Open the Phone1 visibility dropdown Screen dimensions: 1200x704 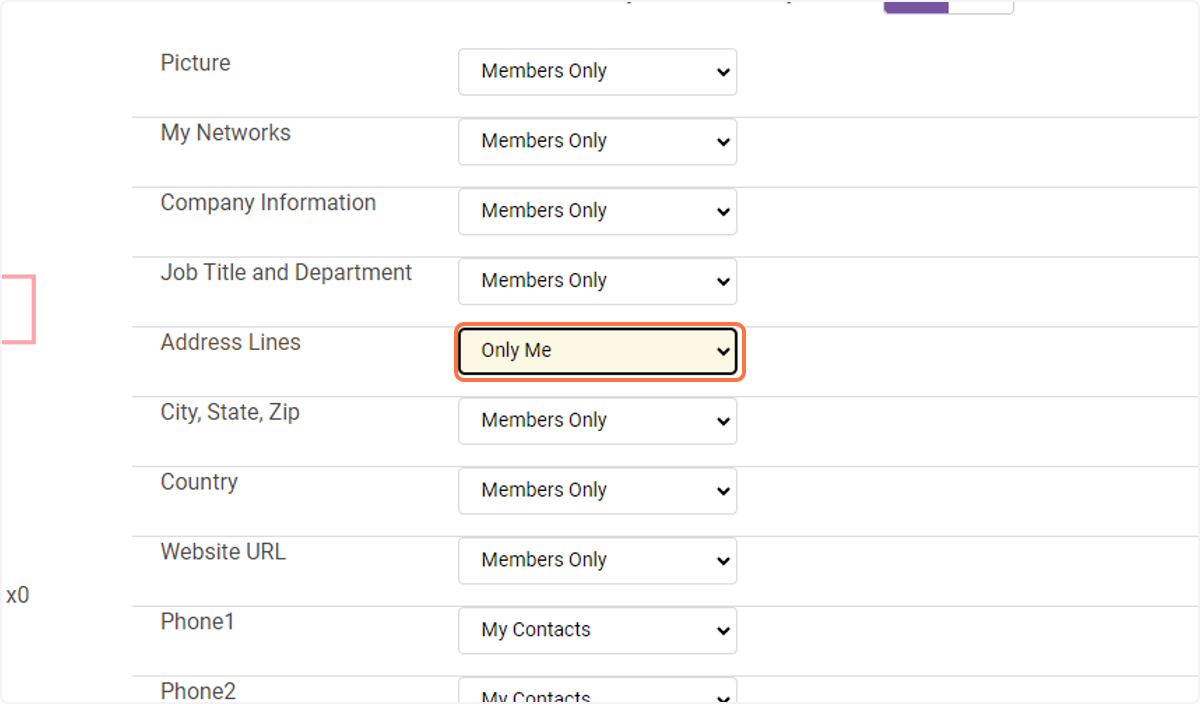[x=597, y=630]
